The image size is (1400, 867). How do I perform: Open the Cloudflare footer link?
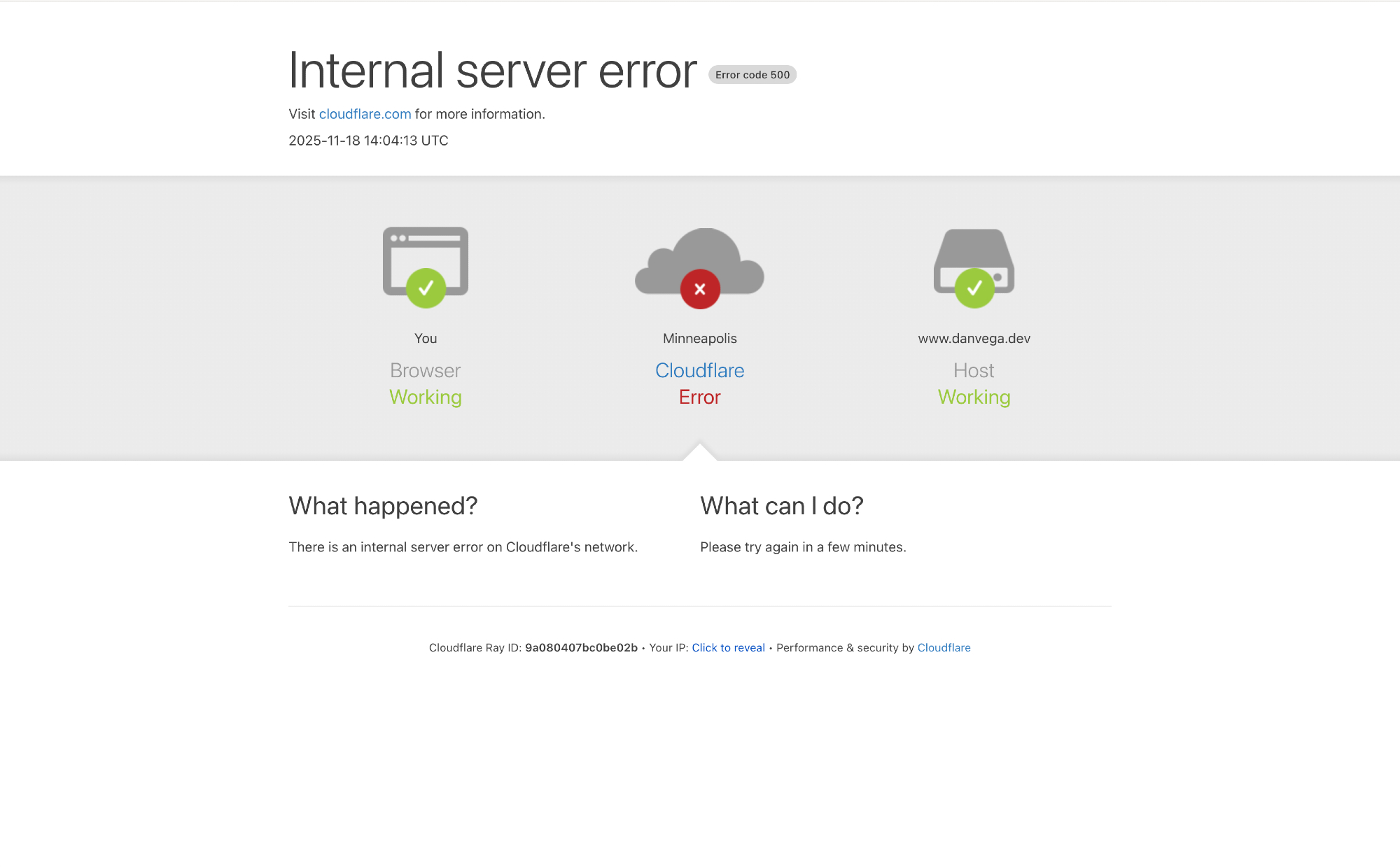click(x=944, y=648)
